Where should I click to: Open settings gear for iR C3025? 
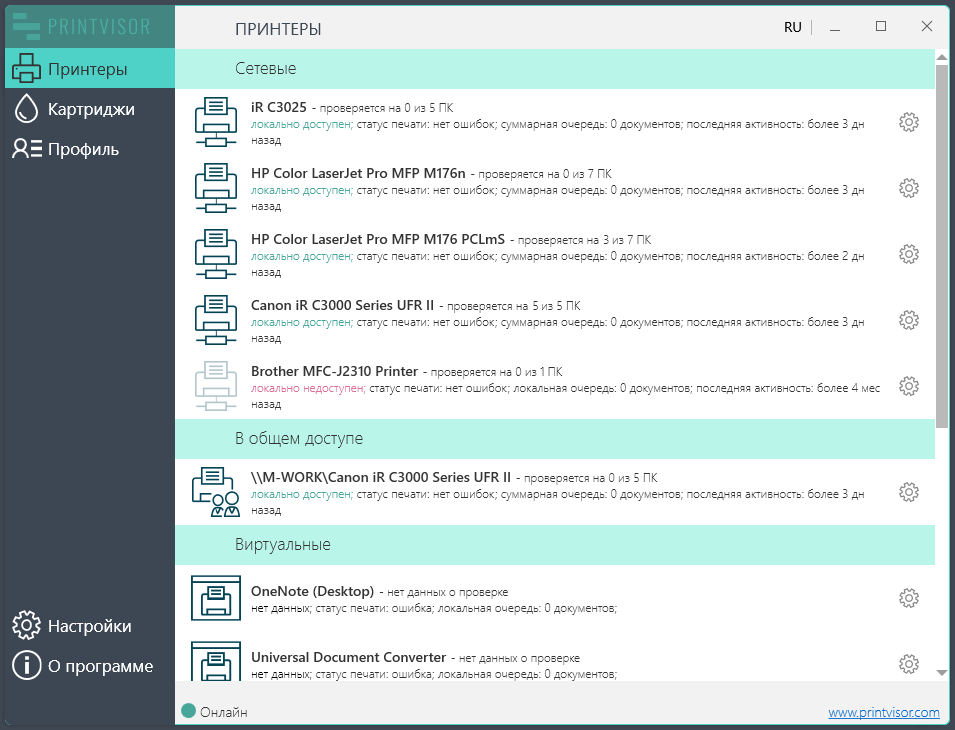(x=909, y=122)
